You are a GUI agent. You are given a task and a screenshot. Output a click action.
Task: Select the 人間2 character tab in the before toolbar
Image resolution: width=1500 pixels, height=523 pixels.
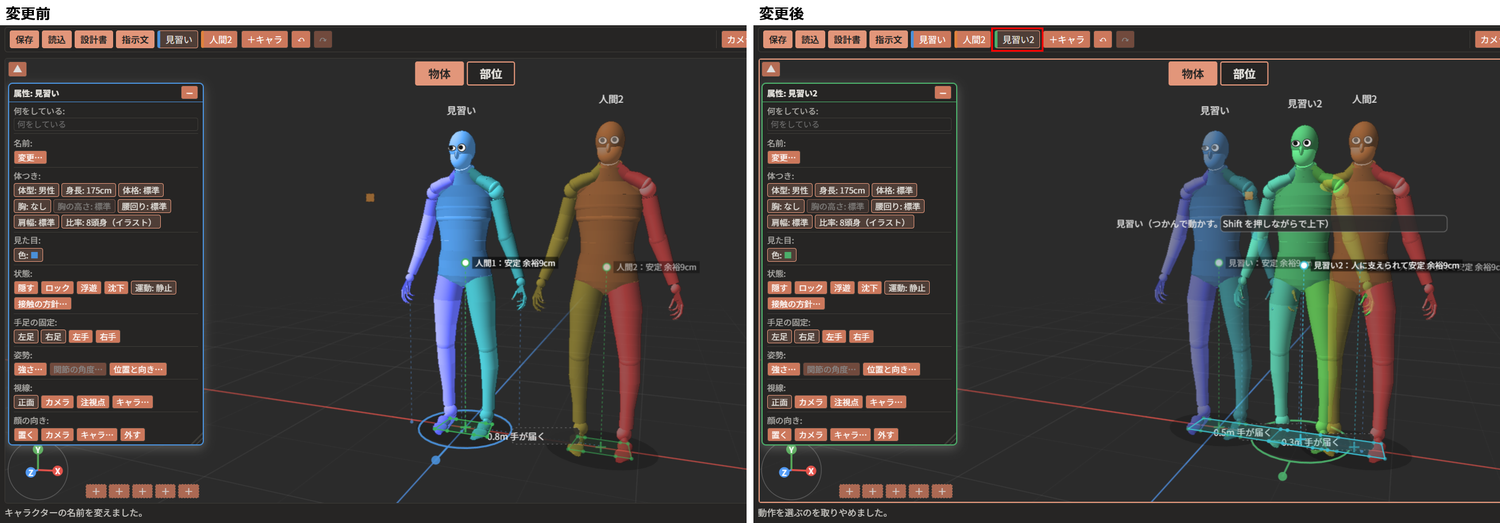(x=220, y=40)
